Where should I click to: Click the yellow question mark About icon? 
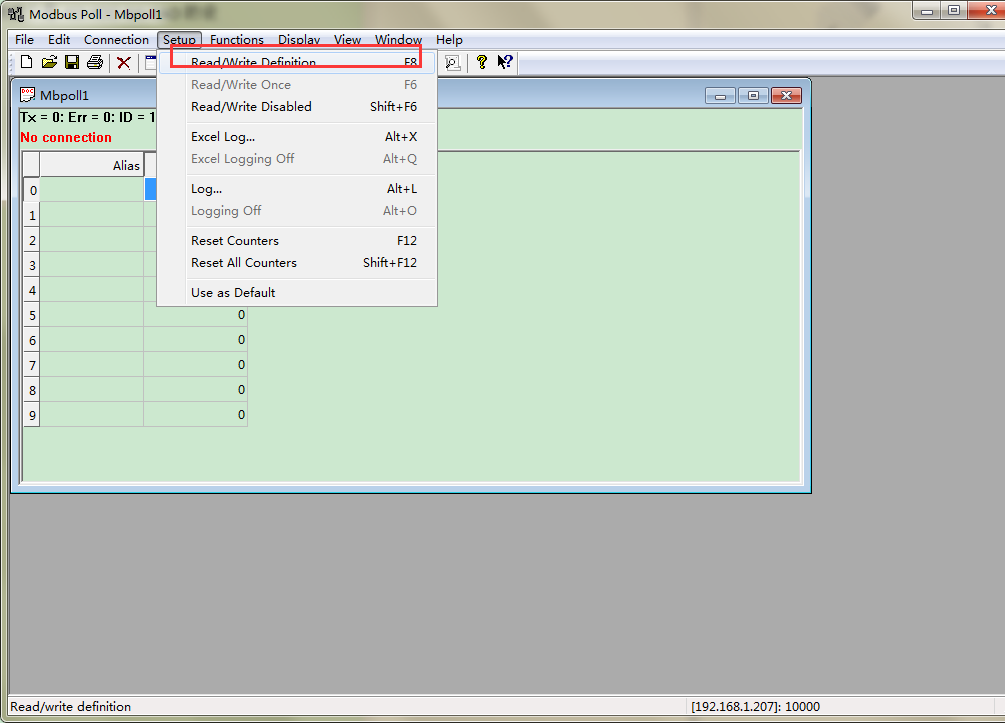coord(482,62)
